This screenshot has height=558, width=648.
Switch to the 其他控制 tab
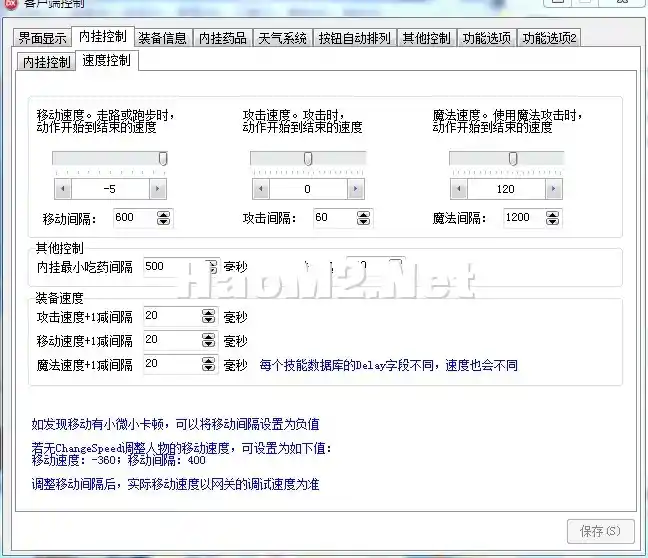point(426,38)
